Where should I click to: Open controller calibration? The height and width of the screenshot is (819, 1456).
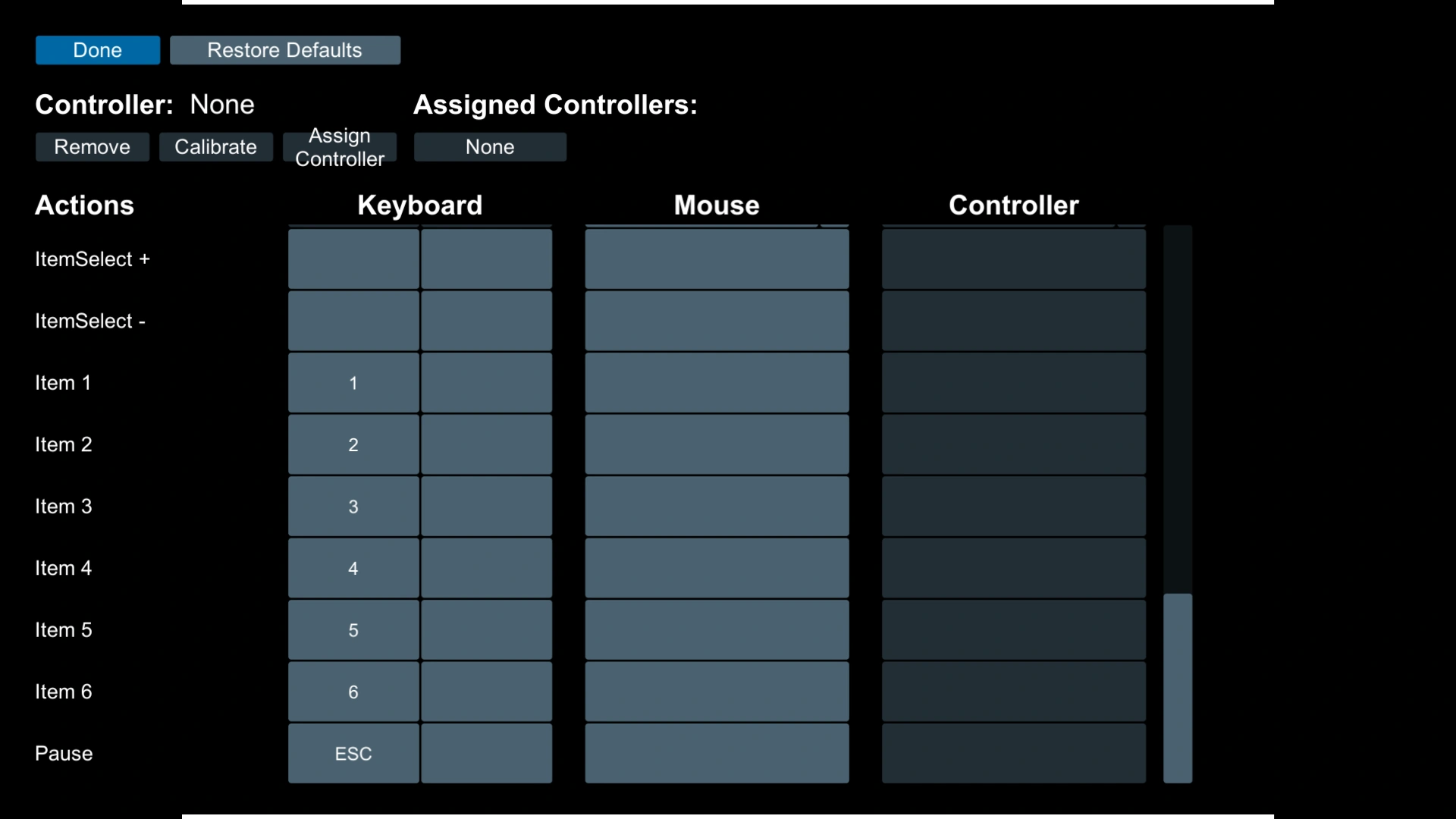tap(216, 147)
